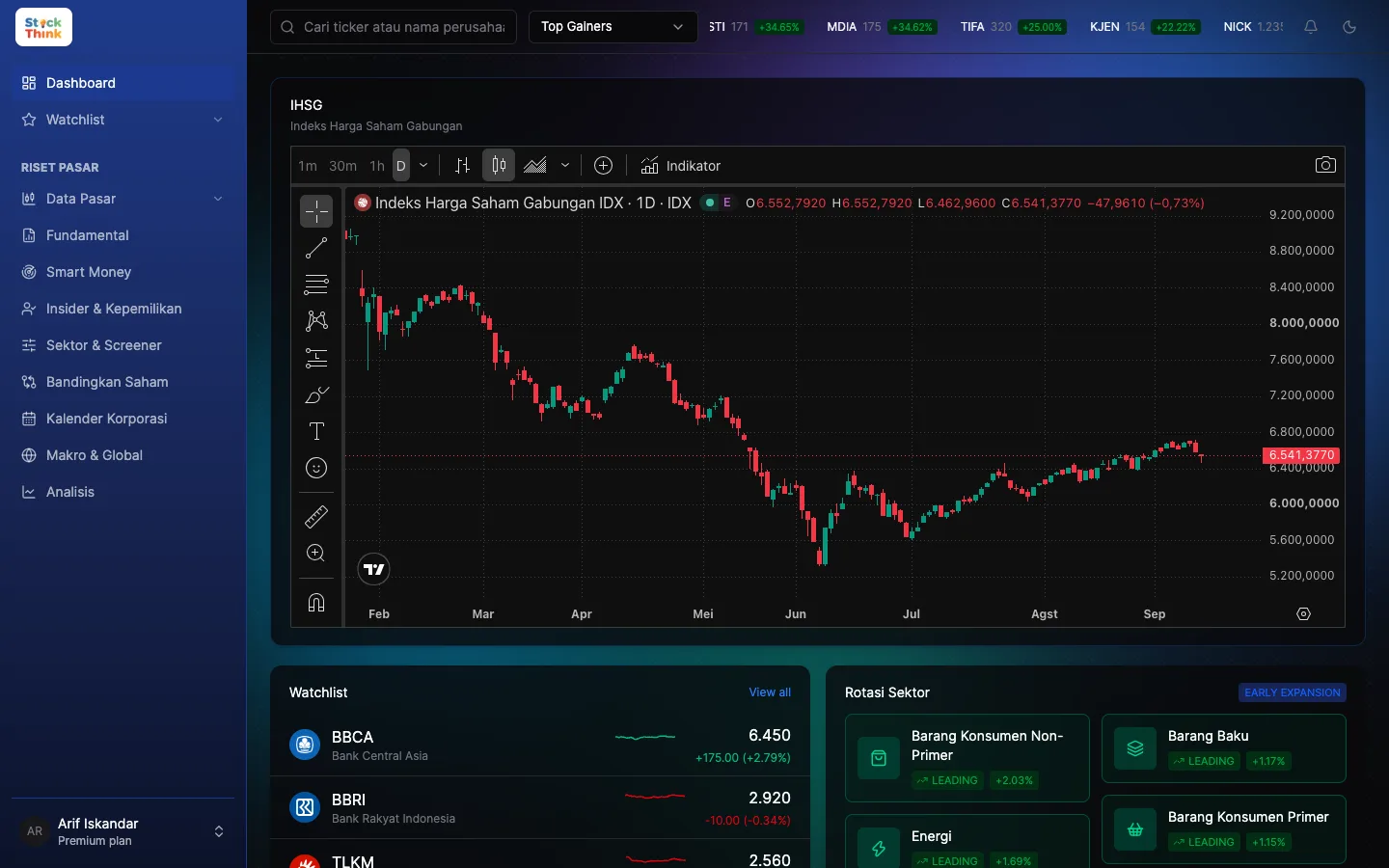Viewport: 1389px width, 868px height.
Task: Click the EARLY EXPANSION badge
Action: 1293,692
